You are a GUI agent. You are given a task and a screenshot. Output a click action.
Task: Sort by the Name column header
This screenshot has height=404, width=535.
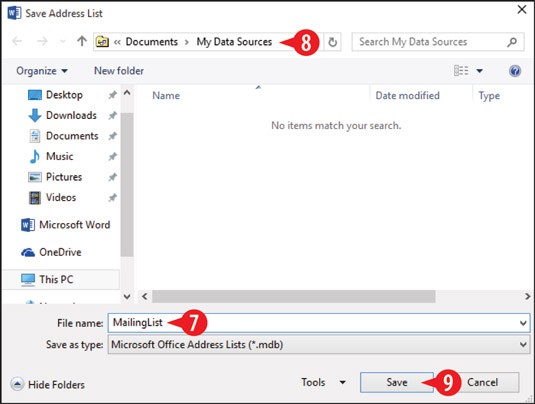166,96
